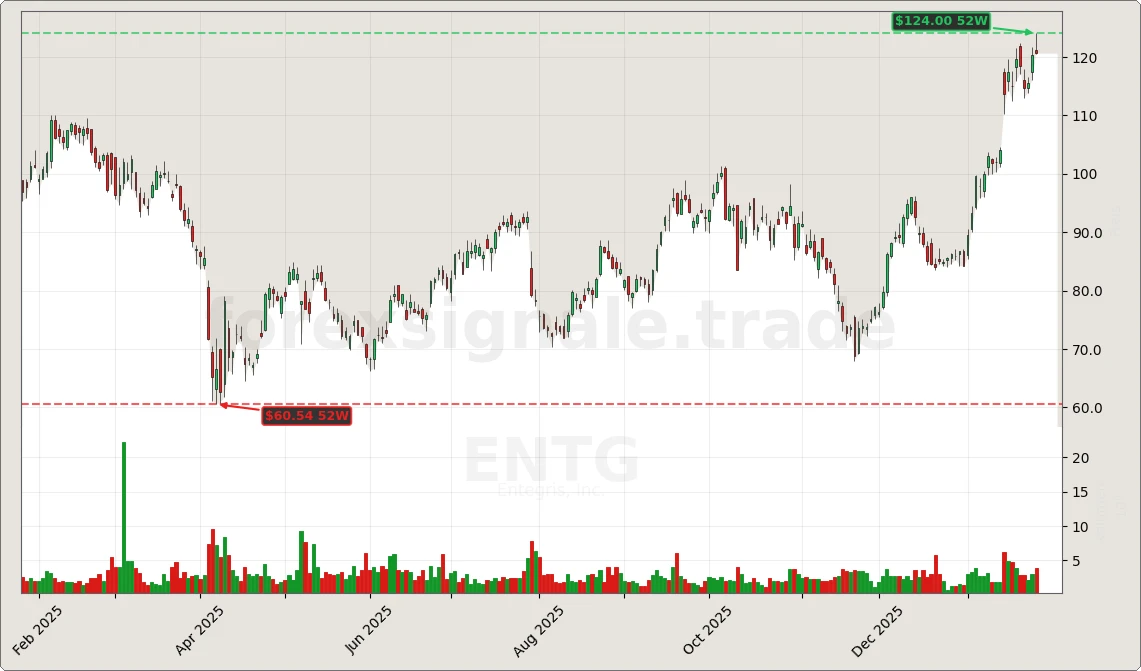Click the ENTG ticker watermark
Image resolution: width=1141 pixels, height=671 pixels.
[x=552, y=461]
